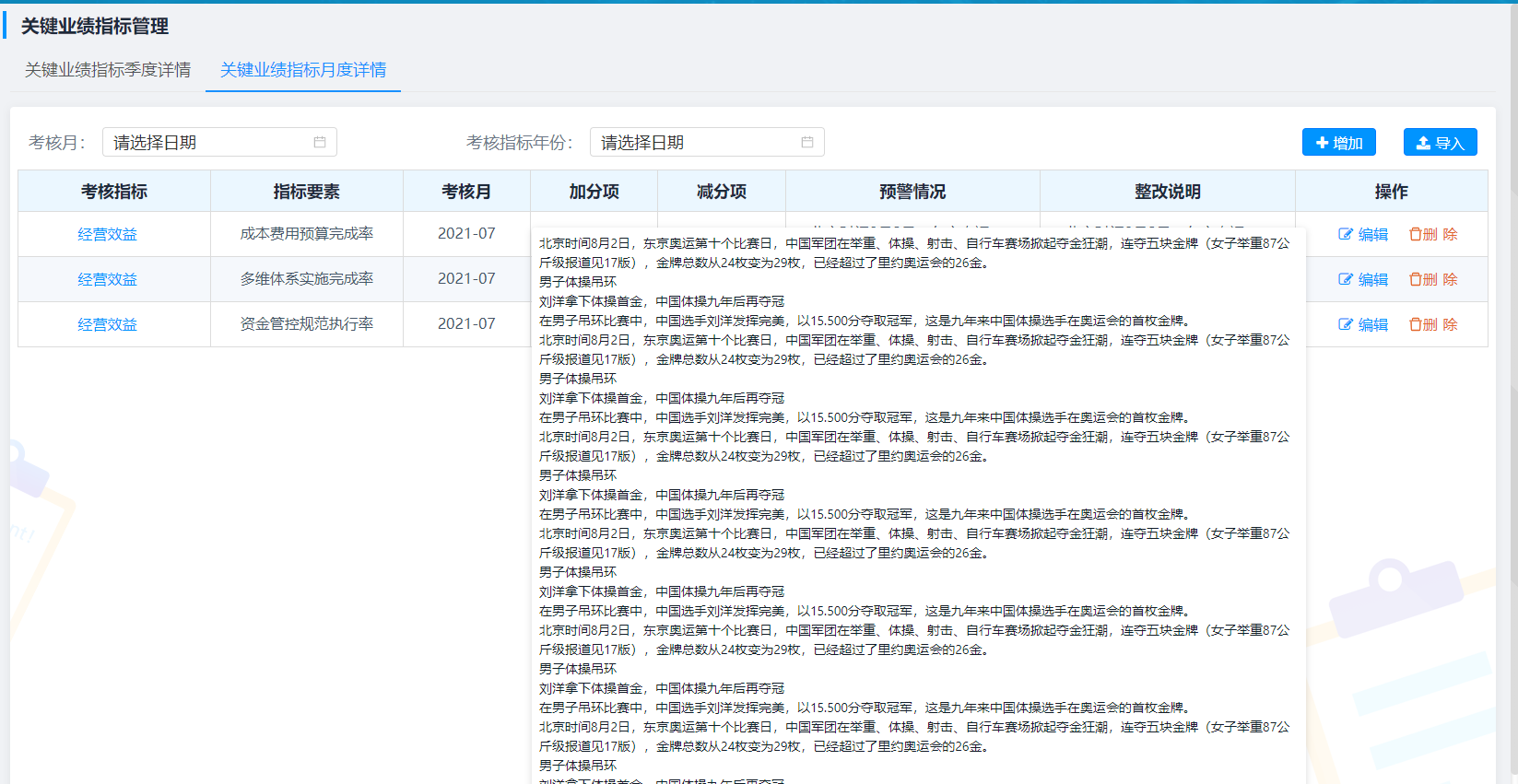This screenshot has width=1518, height=784.
Task: Click calendar icon in 考核指标年份 field
Action: (807, 142)
